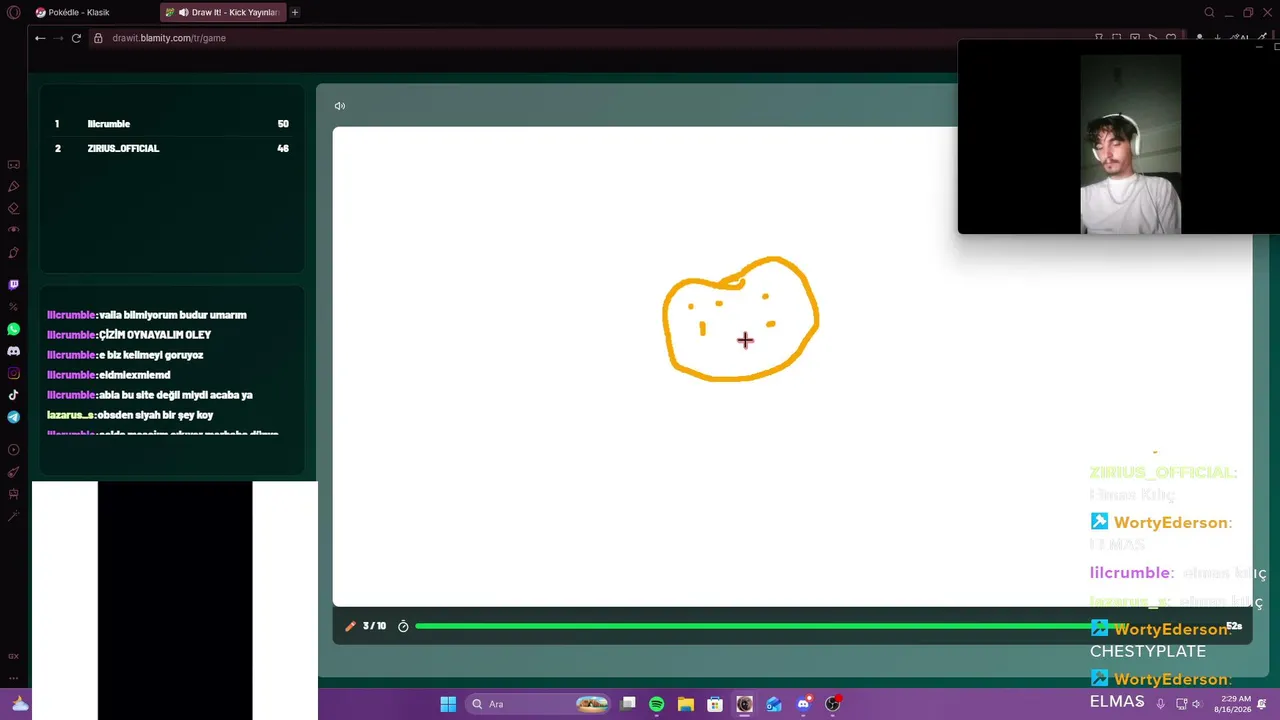This screenshot has width=1280, height=720.
Task: Mute game sound with speaker icon
Action: click(x=340, y=106)
